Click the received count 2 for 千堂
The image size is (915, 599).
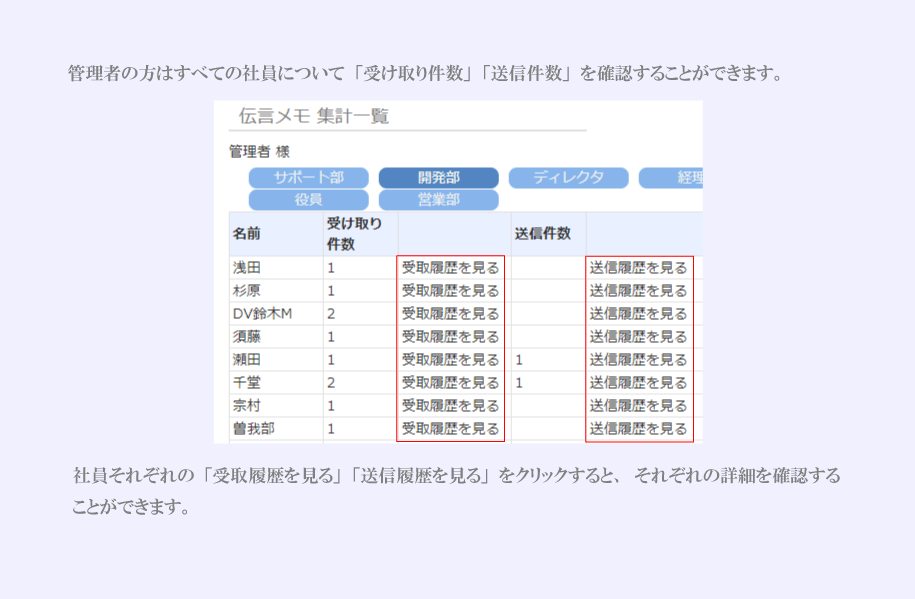pos(331,383)
